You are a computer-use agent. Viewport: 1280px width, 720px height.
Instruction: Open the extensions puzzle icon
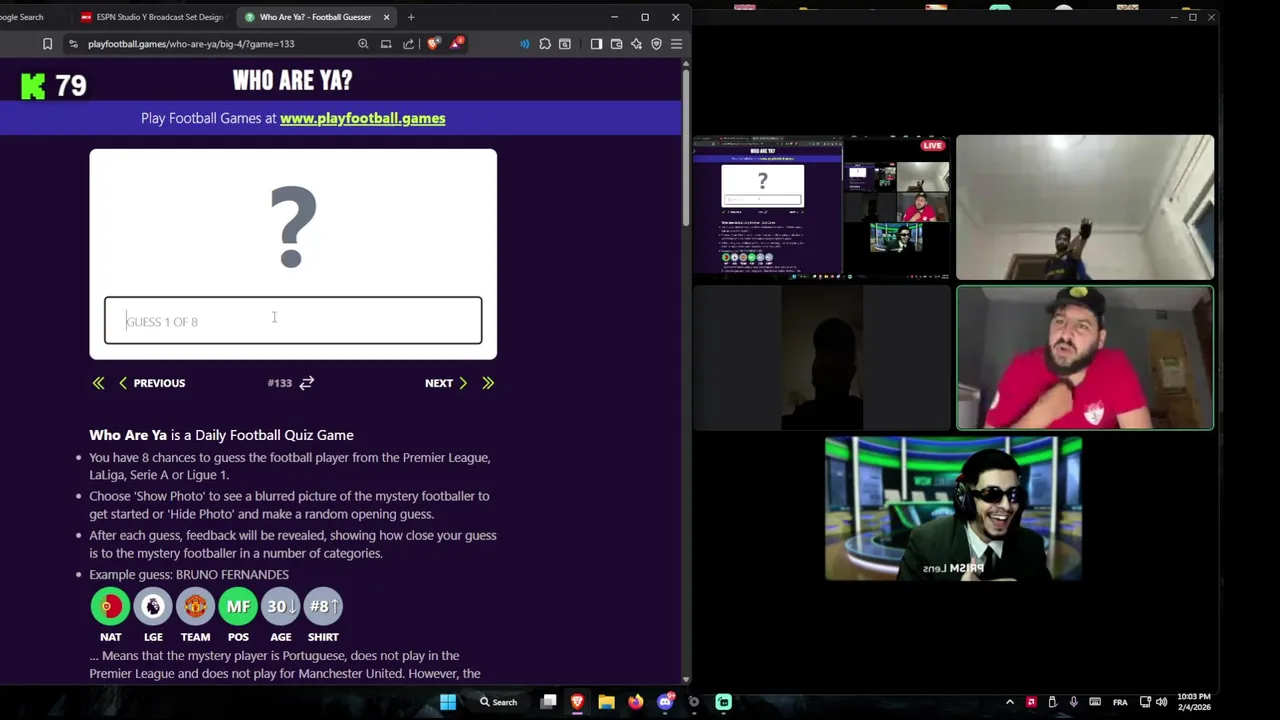click(545, 44)
